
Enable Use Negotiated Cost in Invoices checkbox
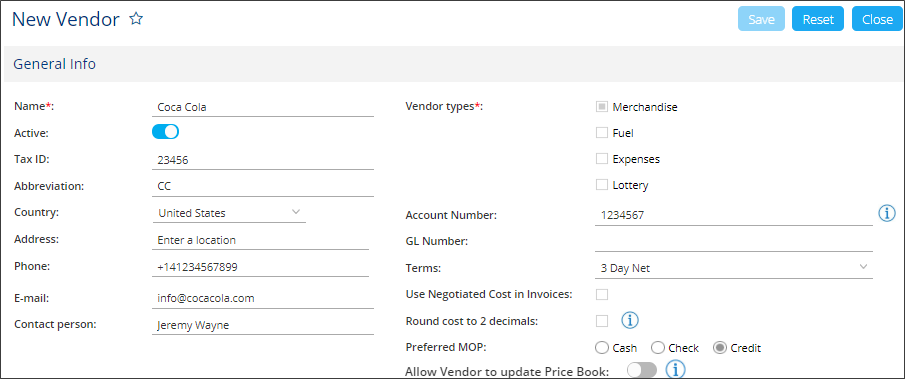[x=602, y=294]
